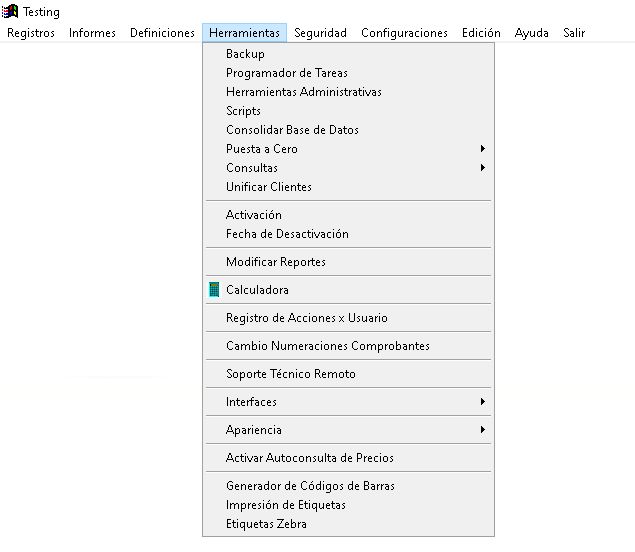The width and height of the screenshot is (635, 552).
Task: Toggle Activar Autoconsulta de Precios
Action: 309,458
